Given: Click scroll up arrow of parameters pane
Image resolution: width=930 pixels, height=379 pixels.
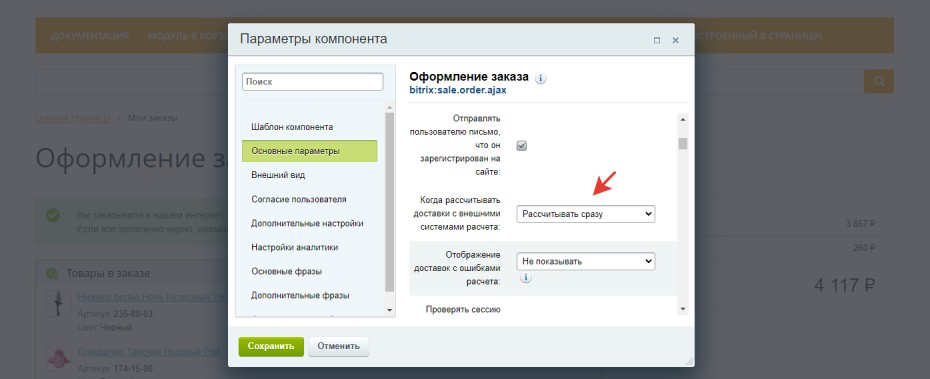Looking at the screenshot, I should point(683,119).
